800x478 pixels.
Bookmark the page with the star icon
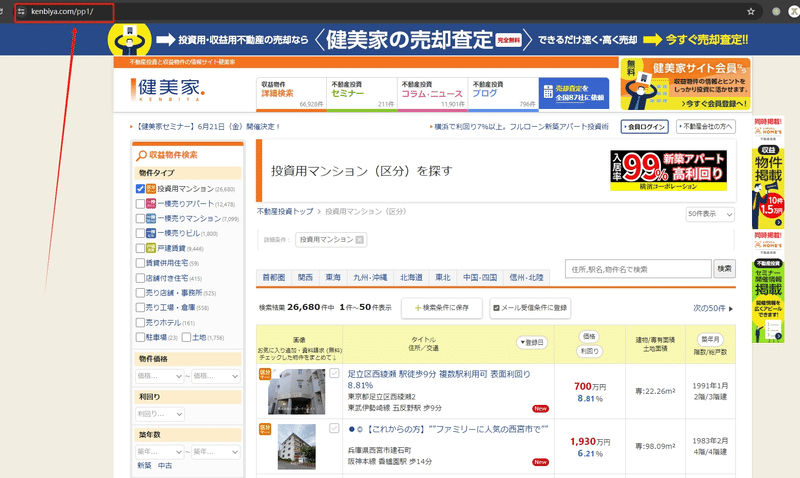pyautogui.click(x=751, y=11)
